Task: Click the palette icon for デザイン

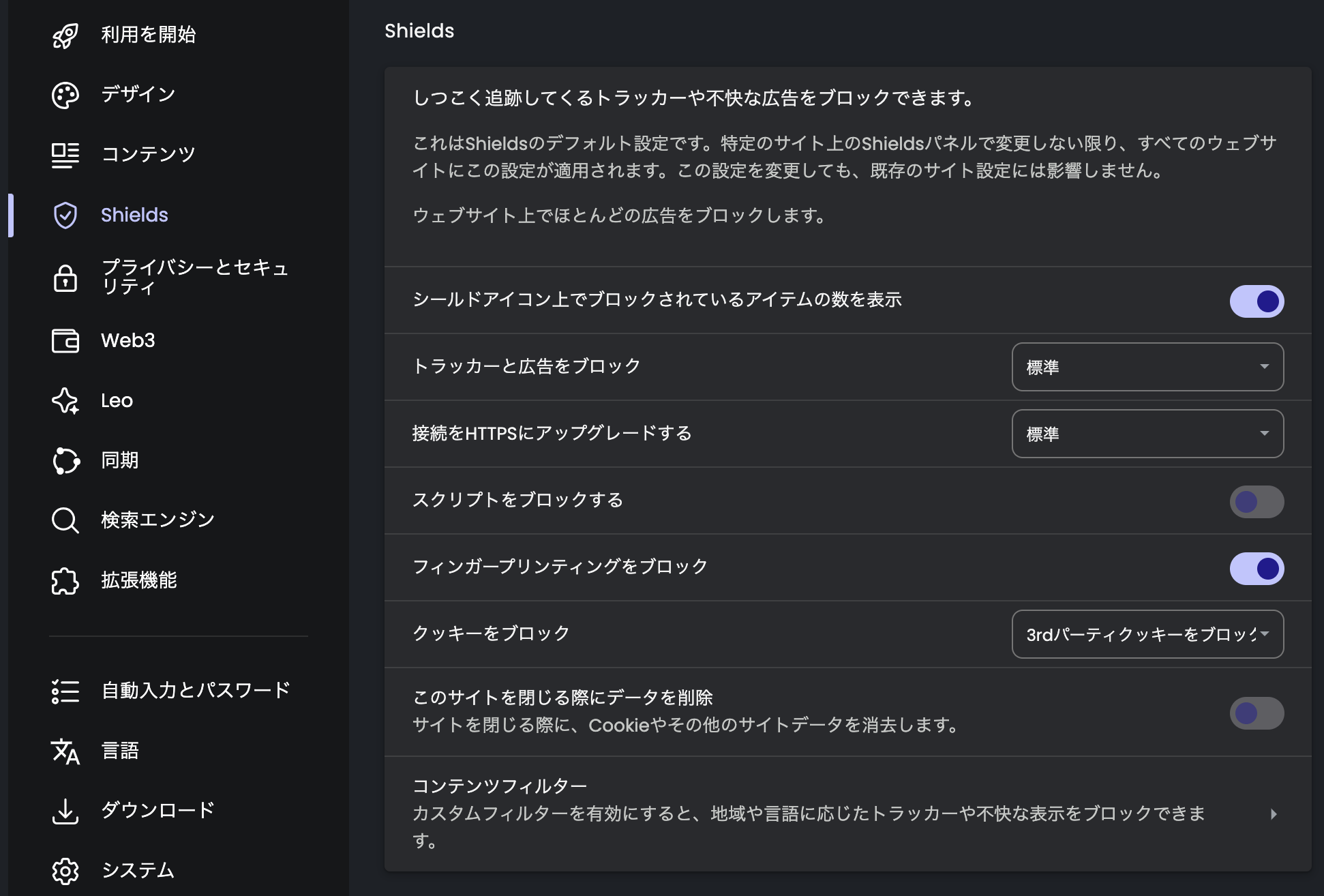Action: pos(65,95)
